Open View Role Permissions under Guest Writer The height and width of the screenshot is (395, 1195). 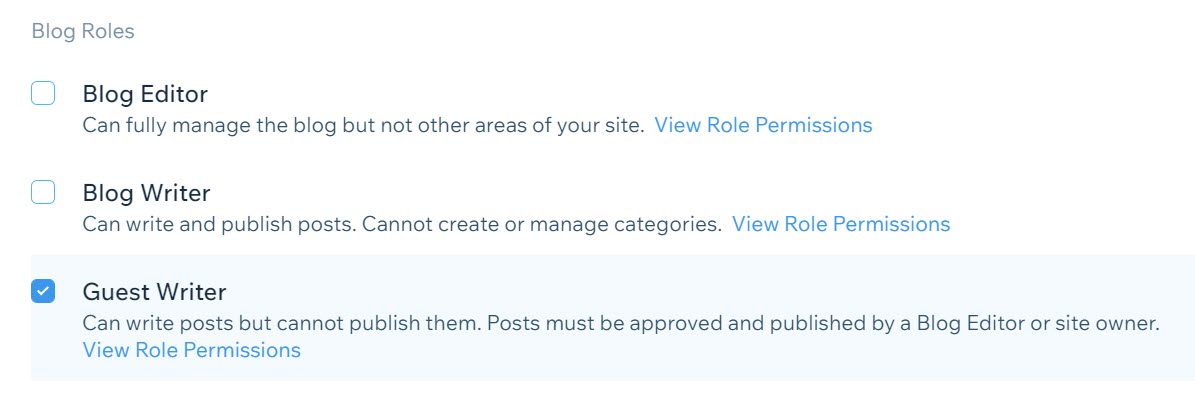click(x=191, y=350)
